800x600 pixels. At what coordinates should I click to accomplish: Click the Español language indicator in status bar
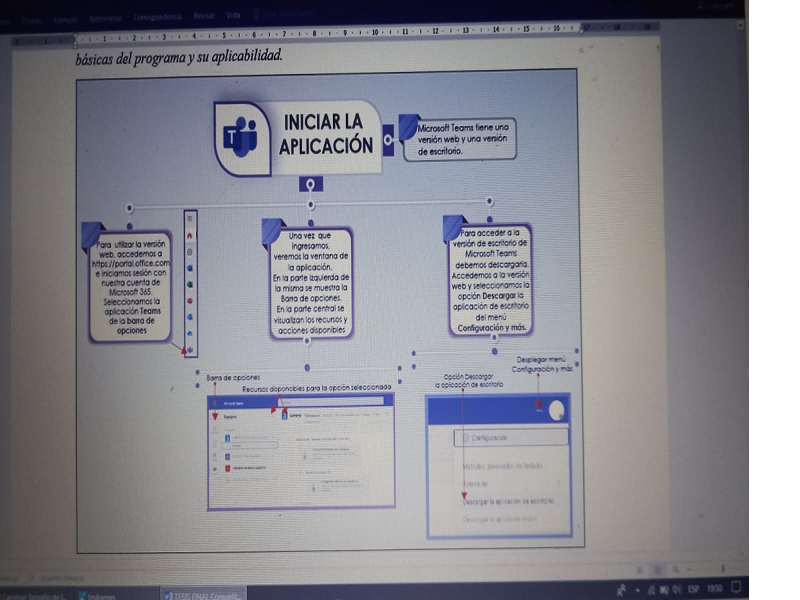63,578
